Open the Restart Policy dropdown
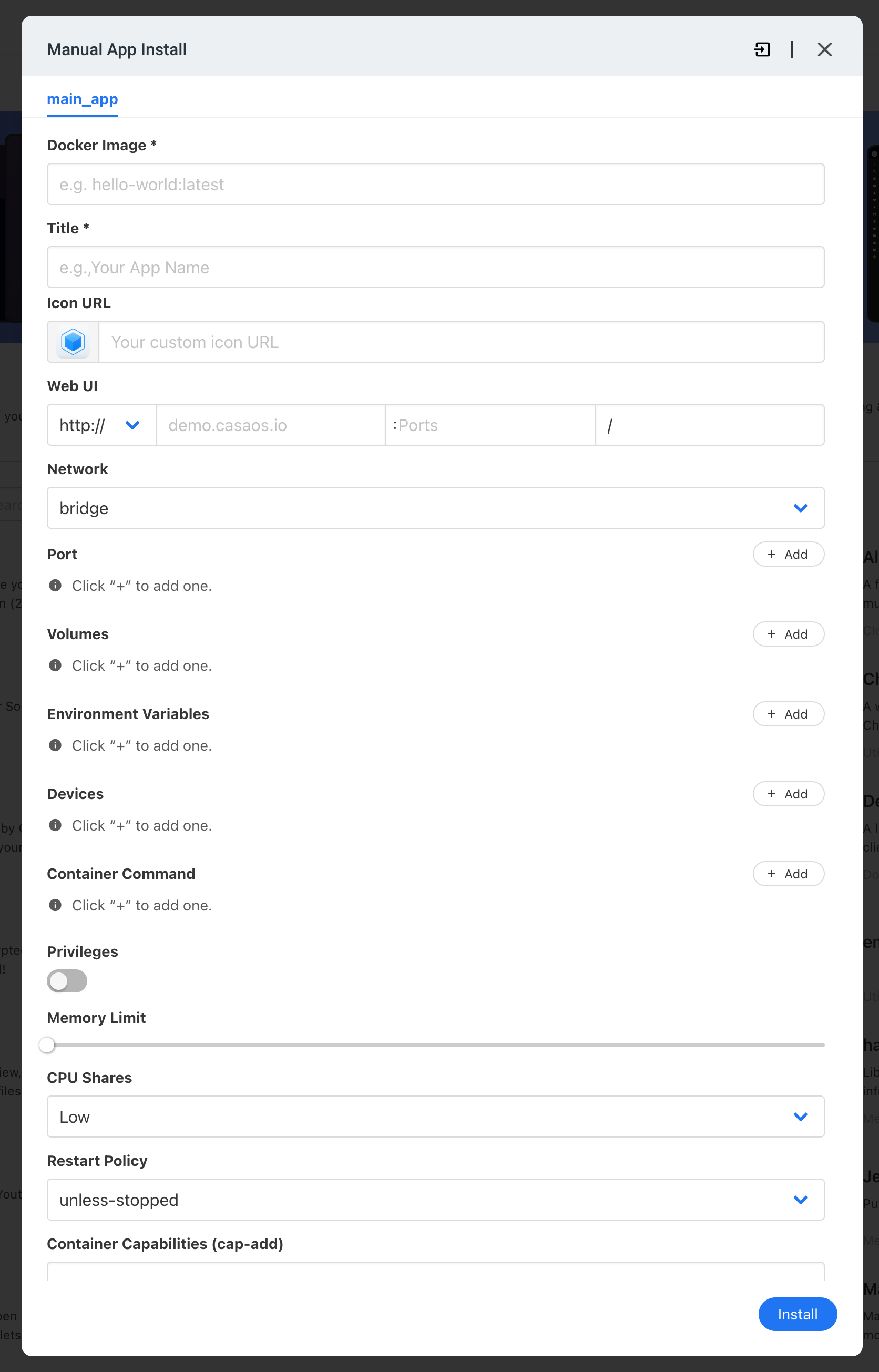This screenshot has width=879, height=1372. (435, 1200)
